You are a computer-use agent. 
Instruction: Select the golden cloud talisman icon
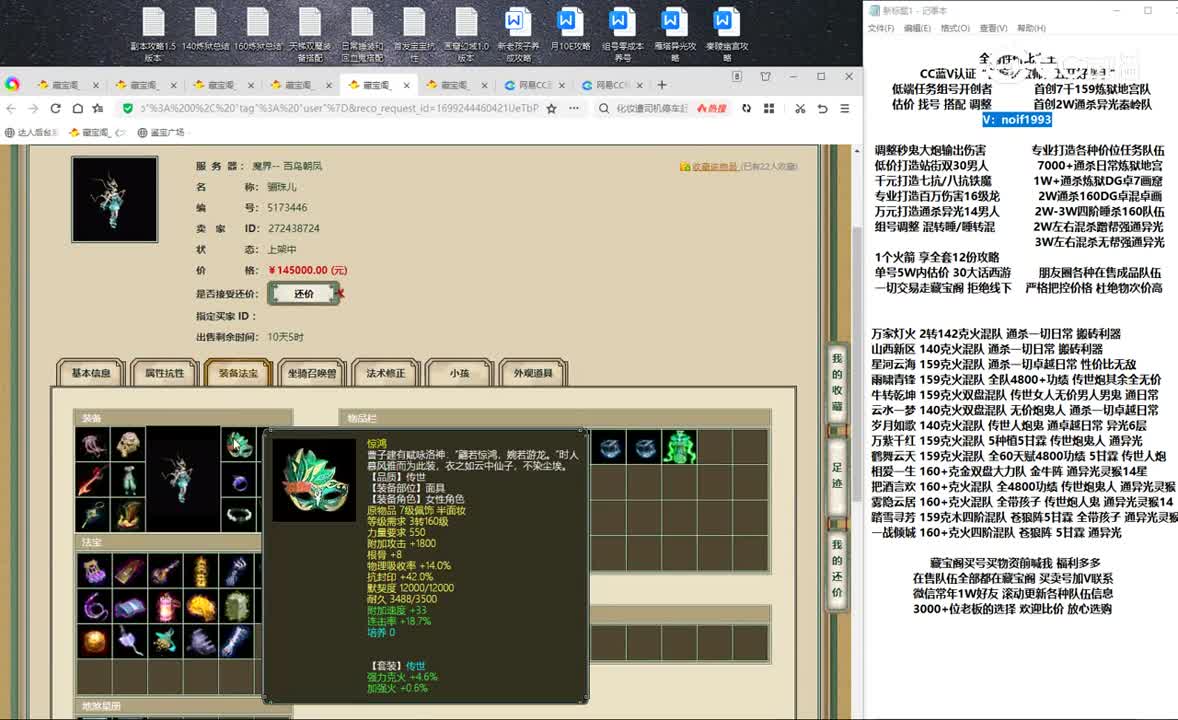[201, 606]
